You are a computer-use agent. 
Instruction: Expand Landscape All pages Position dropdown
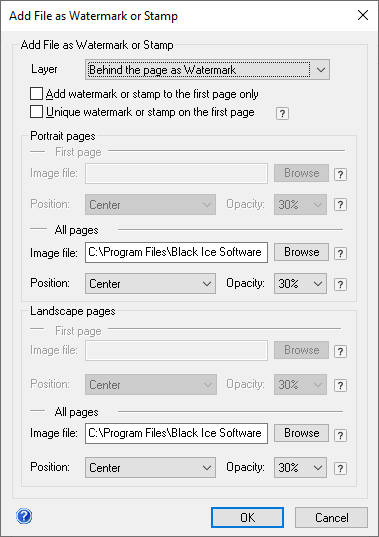click(150, 467)
